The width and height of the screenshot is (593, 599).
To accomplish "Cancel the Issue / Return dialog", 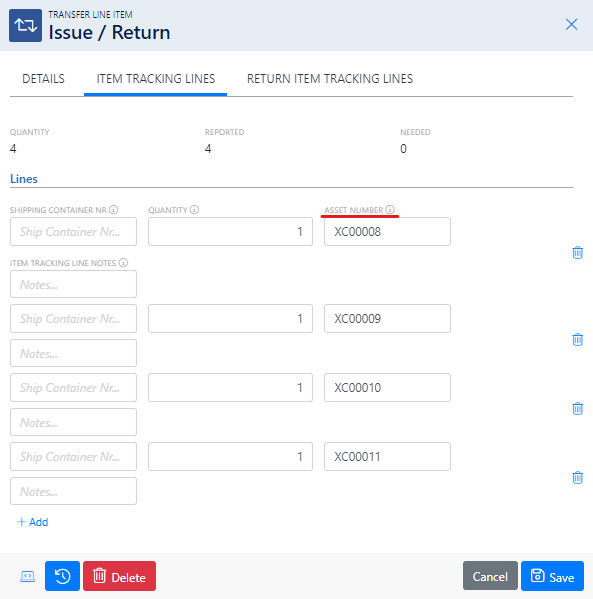I will tap(490, 576).
